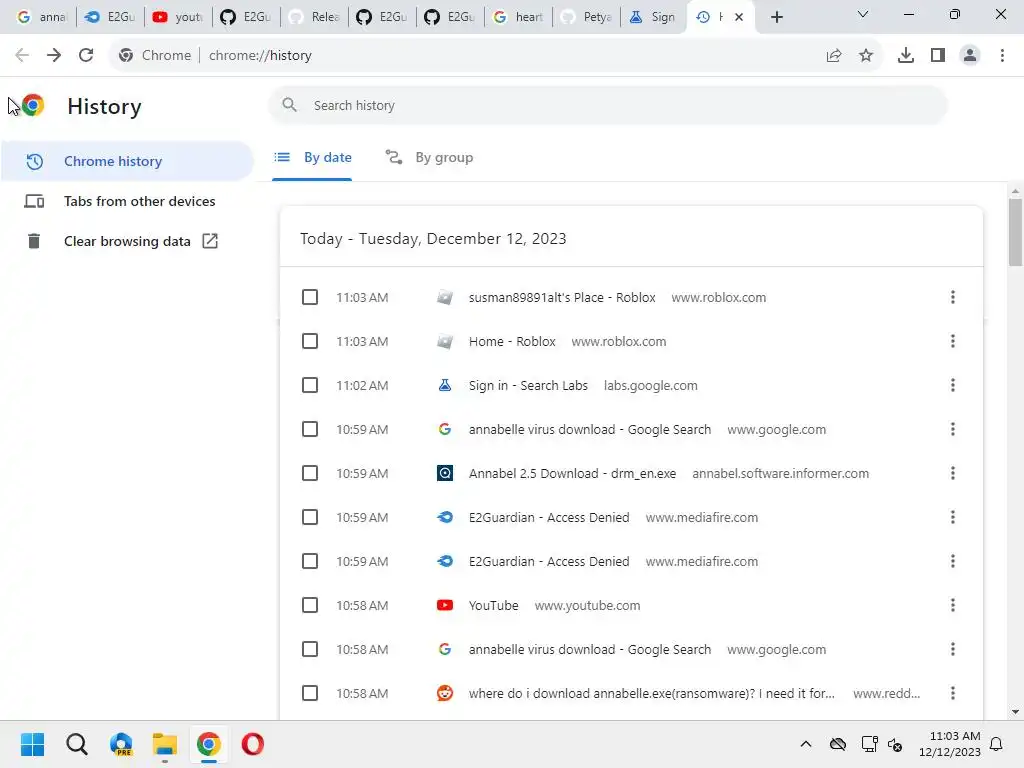The height and width of the screenshot is (768, 1024).
Task: Show hidden system tray icons
Action: pos(806,744)
